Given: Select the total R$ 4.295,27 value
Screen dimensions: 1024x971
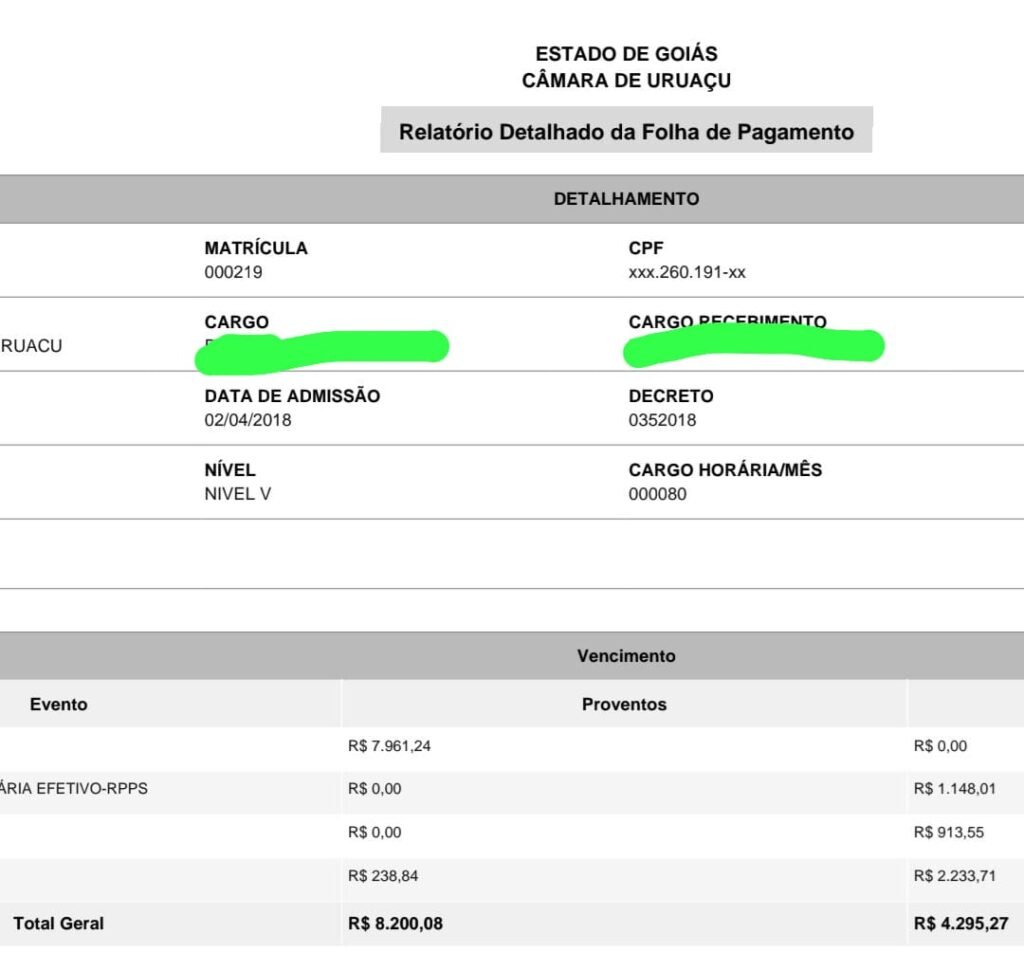Looking at the screenshot, I should 960,924.
